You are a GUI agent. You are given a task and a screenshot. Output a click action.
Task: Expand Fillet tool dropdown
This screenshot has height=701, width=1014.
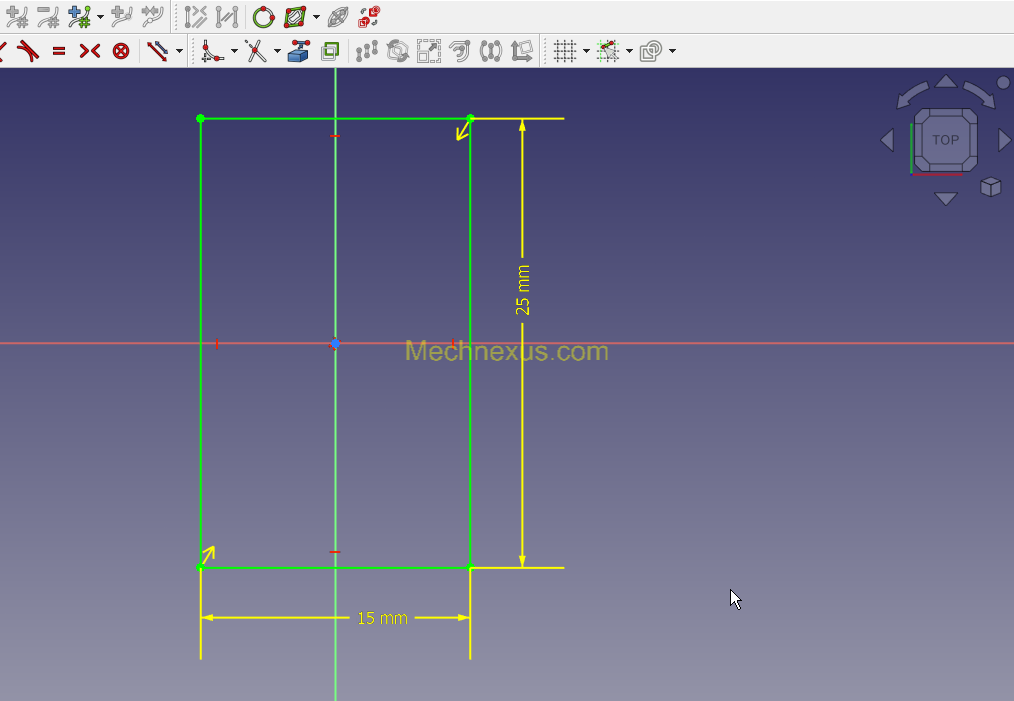pos(234,50)
